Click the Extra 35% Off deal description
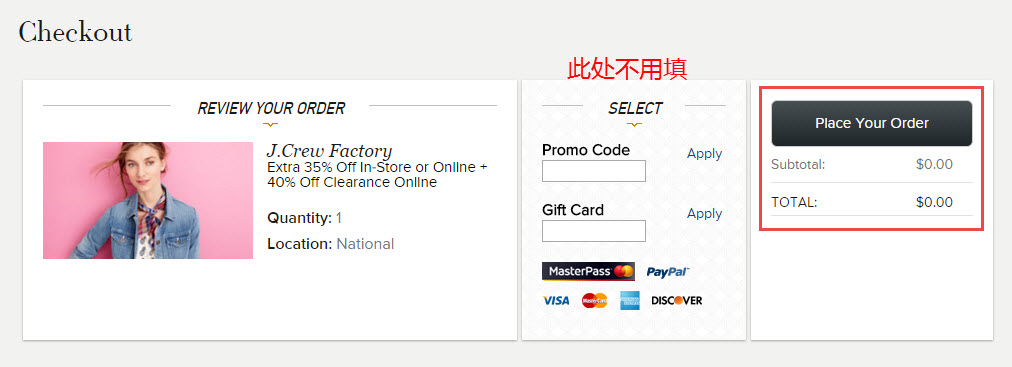Image resolution: width=1012 pixels, height=367 pixels. tap(377, 175)
